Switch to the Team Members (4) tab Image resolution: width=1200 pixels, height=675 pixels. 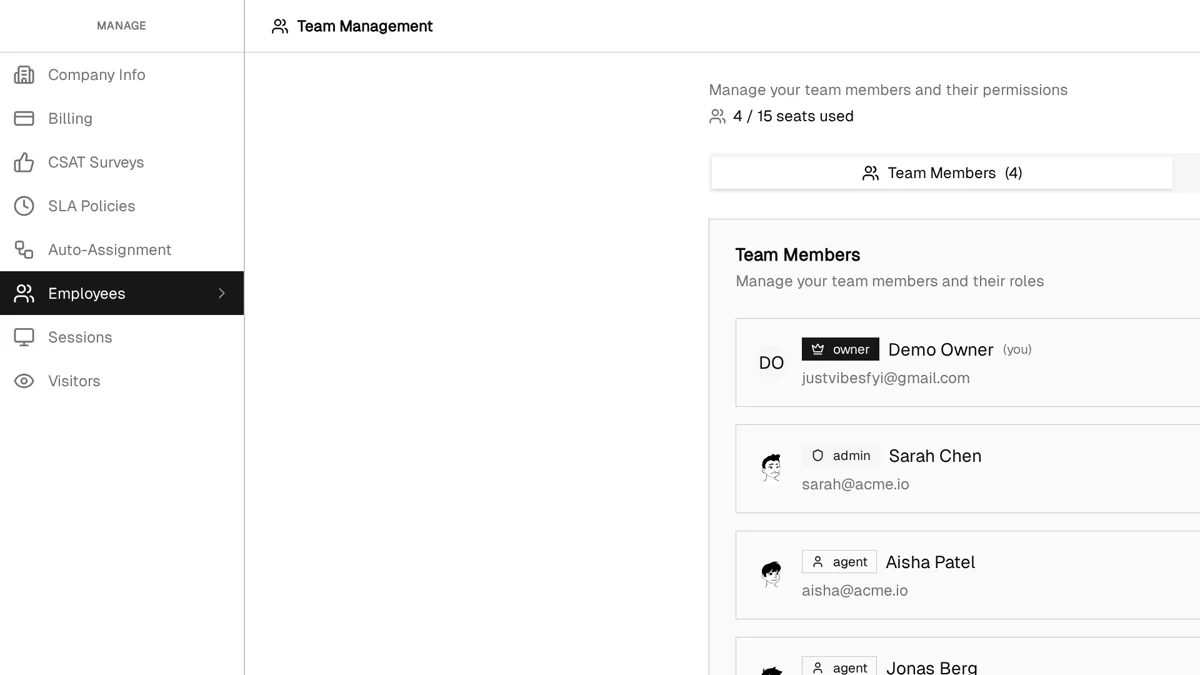(942, 173)
